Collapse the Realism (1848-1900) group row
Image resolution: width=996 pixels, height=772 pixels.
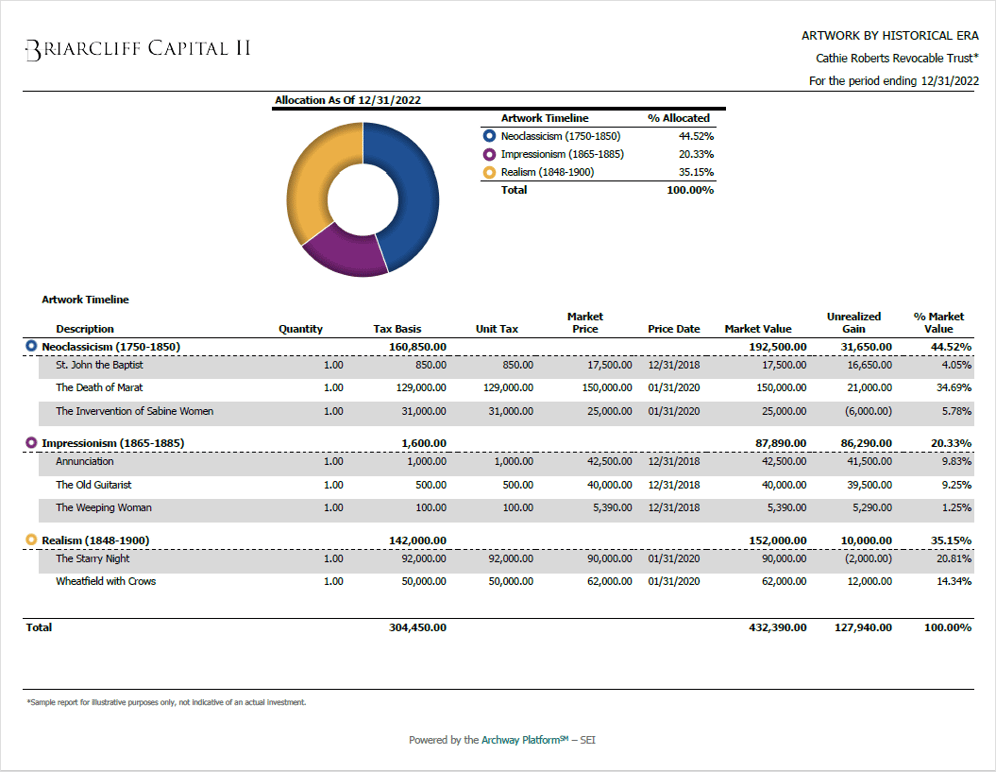[x=94, y=540]
